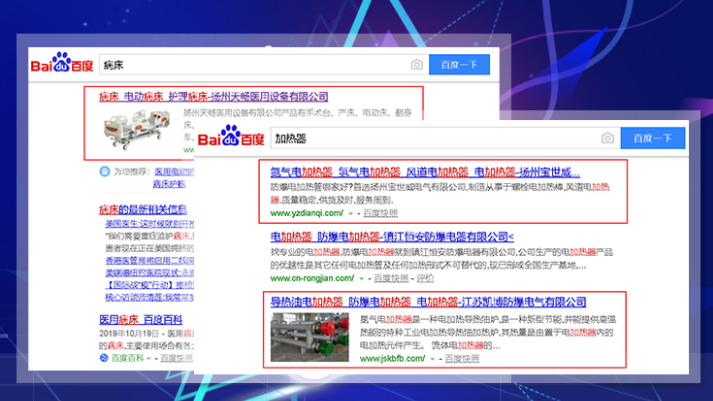Expand the dropdown arrow after www.jskbfb.com
This screenshot has height=401, width=713.
[432, 359]
